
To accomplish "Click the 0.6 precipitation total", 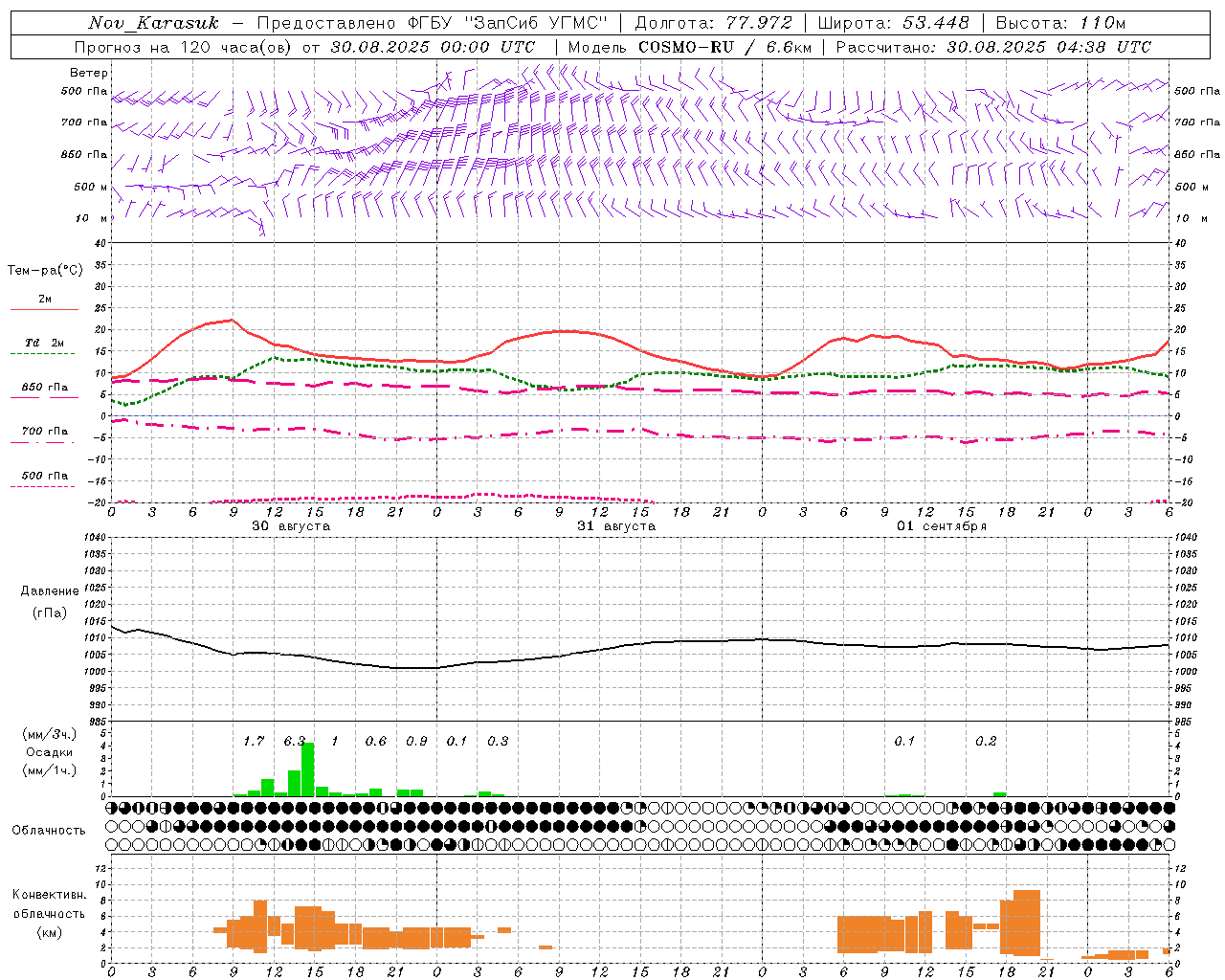I will tap(376, 742).
